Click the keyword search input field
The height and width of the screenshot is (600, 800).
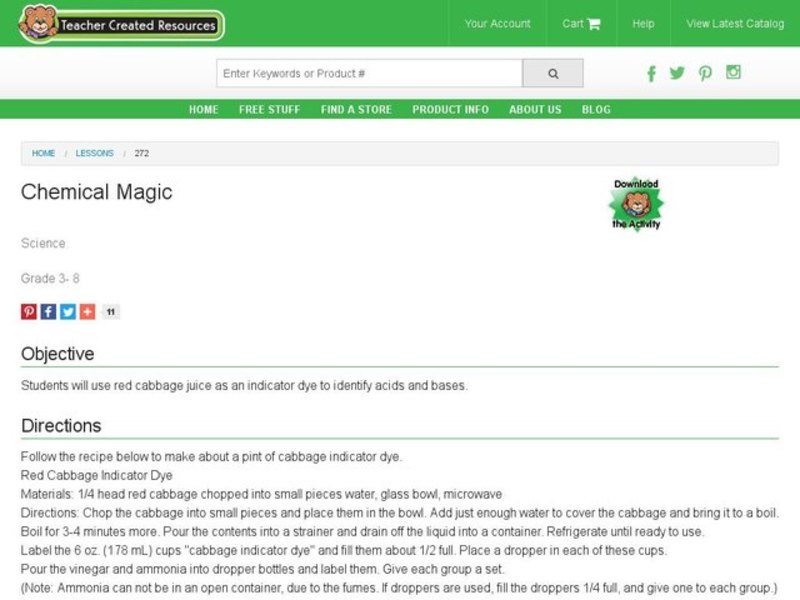tap(370, 72)
